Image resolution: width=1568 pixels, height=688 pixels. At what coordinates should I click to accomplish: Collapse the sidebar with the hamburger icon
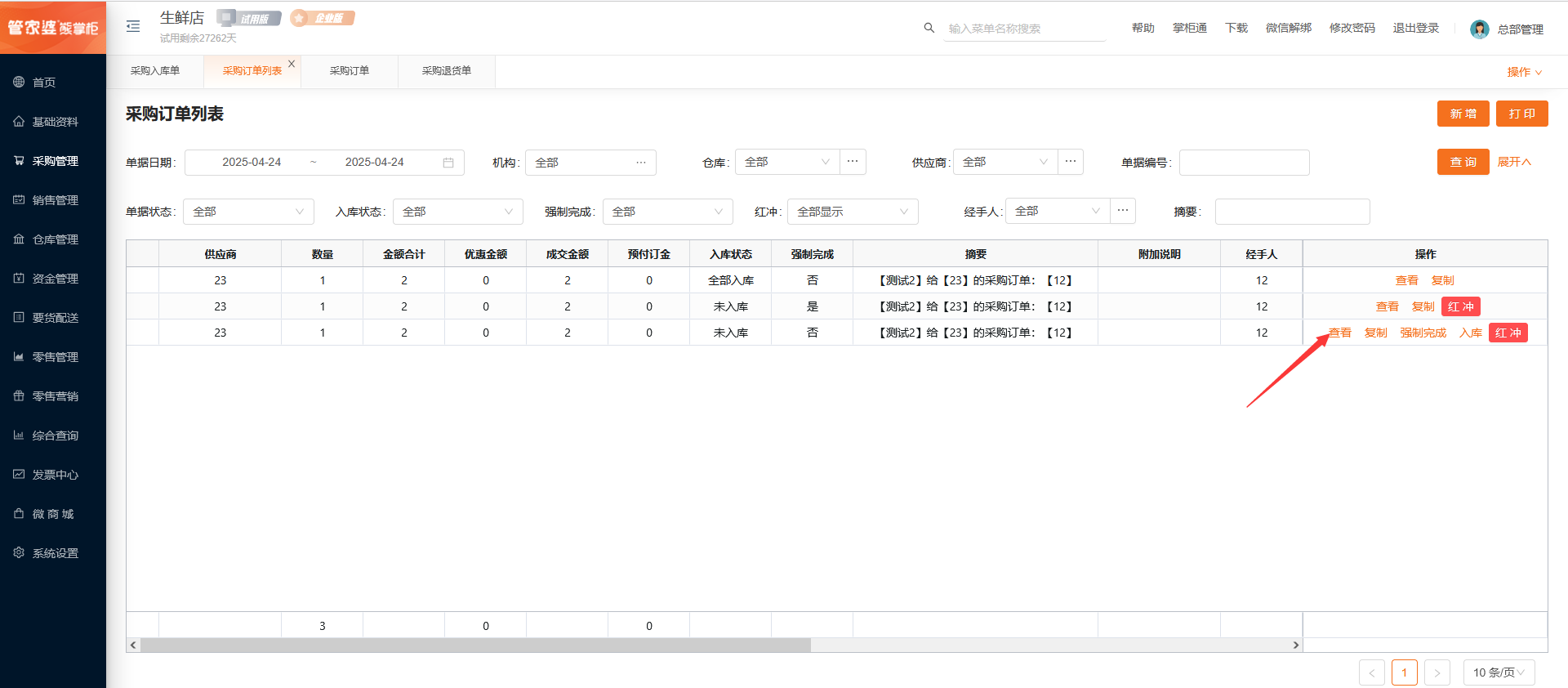click(x=133, y=26)
